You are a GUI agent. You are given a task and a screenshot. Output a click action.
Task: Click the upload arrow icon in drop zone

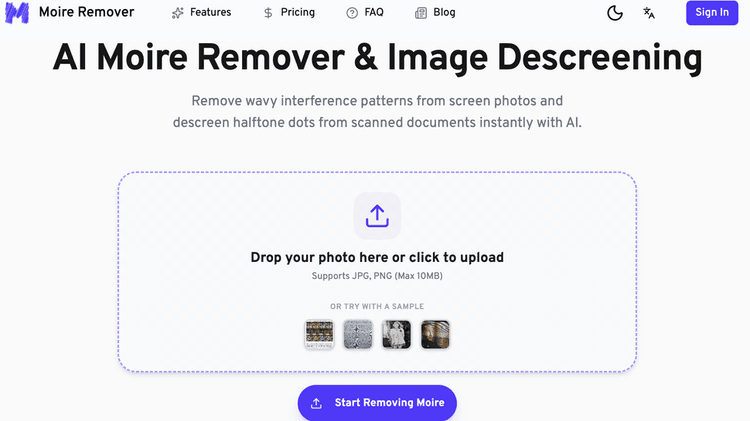[x=377, y=216]
